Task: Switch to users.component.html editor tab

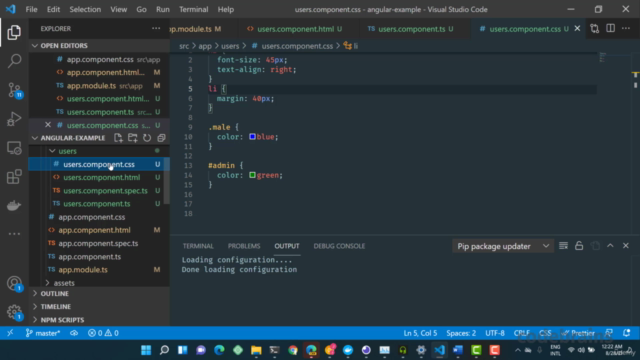Action: tap(295, 29)
